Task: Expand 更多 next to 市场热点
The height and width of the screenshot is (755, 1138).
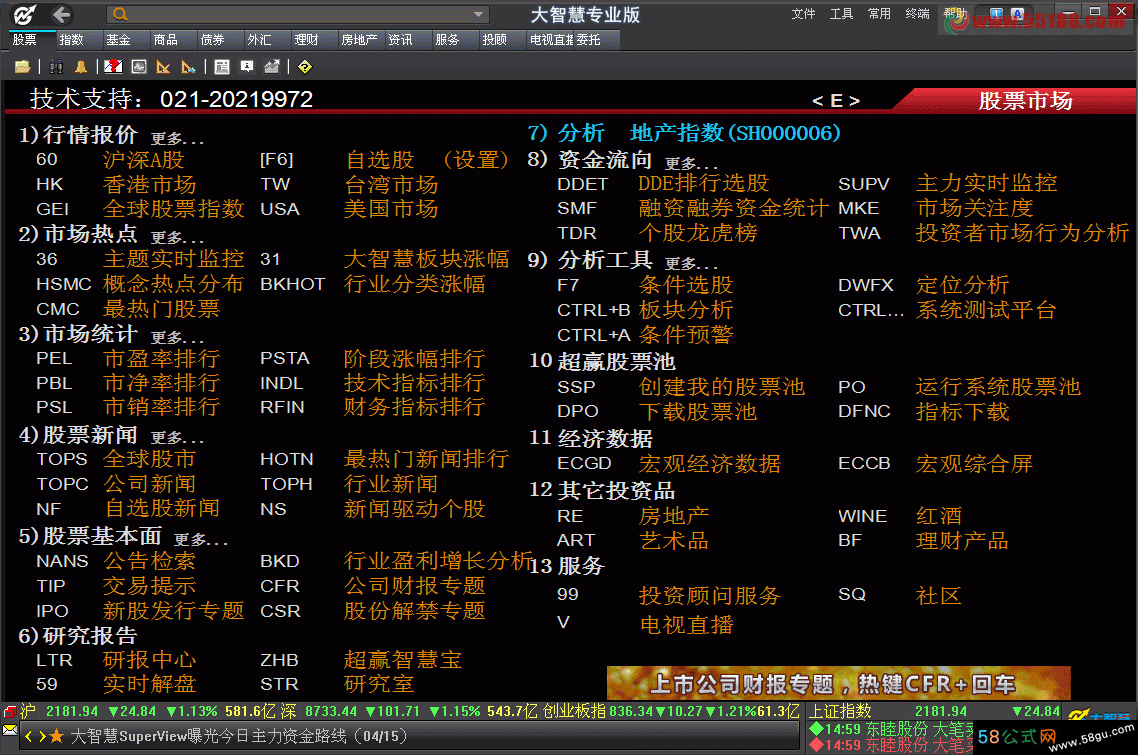Action: (177, 237)
